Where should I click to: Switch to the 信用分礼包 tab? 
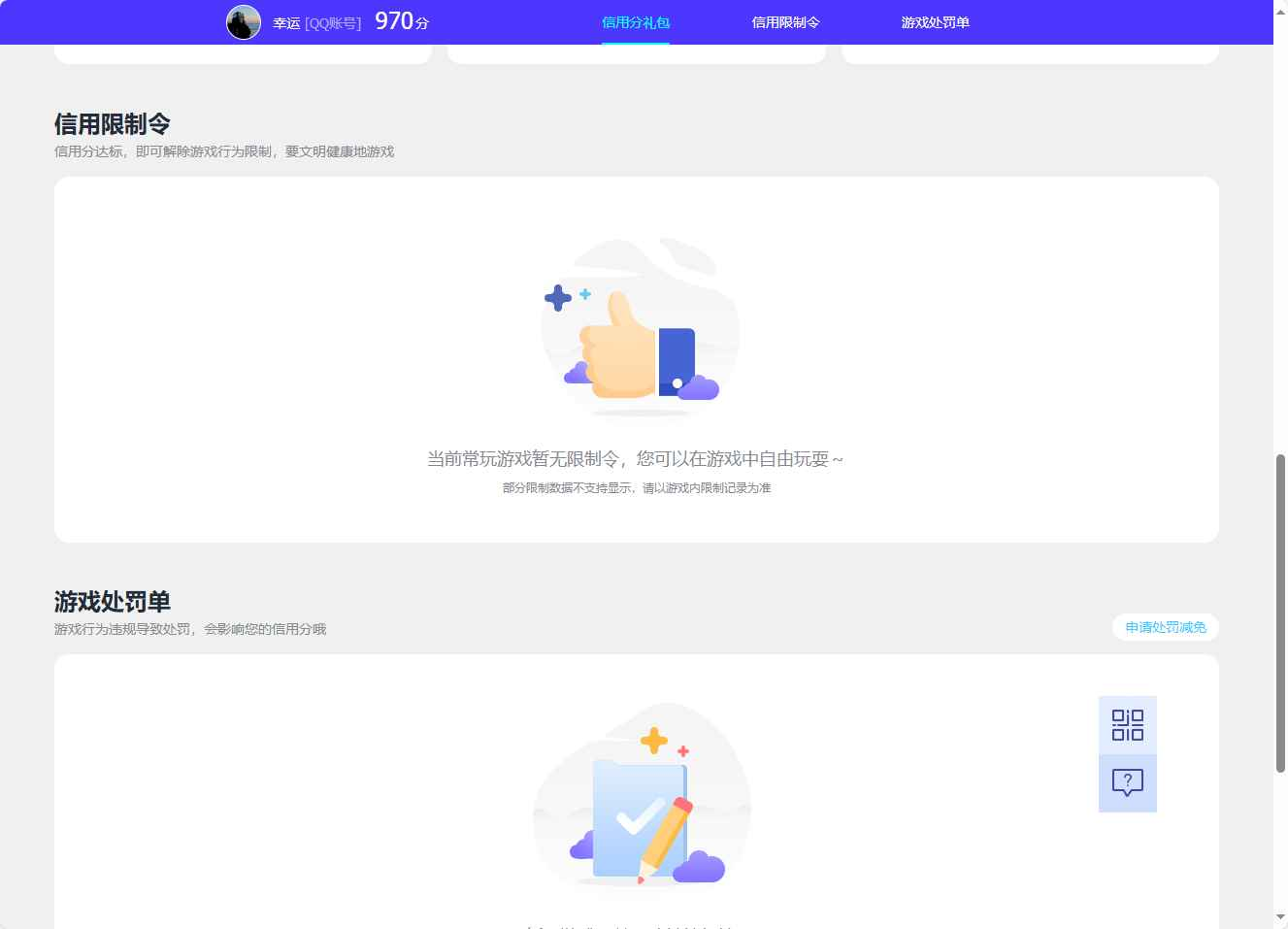pos(636,21)
